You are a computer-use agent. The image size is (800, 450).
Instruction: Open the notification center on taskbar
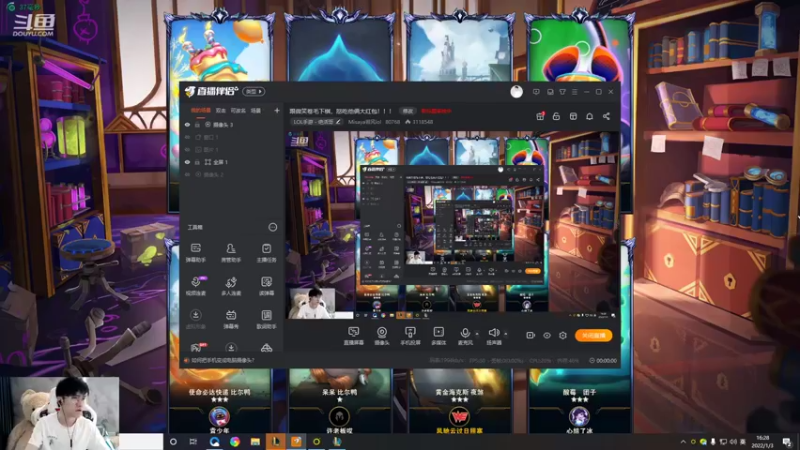click(787, 442)
